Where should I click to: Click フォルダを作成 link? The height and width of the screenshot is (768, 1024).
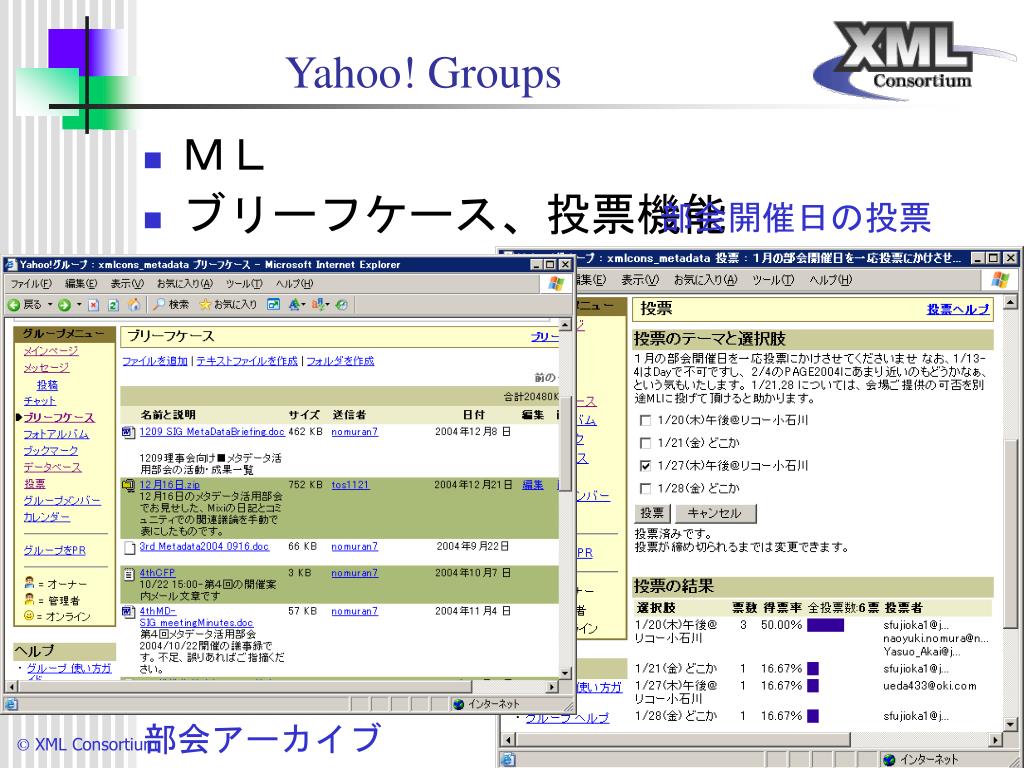tap(340, 361)
